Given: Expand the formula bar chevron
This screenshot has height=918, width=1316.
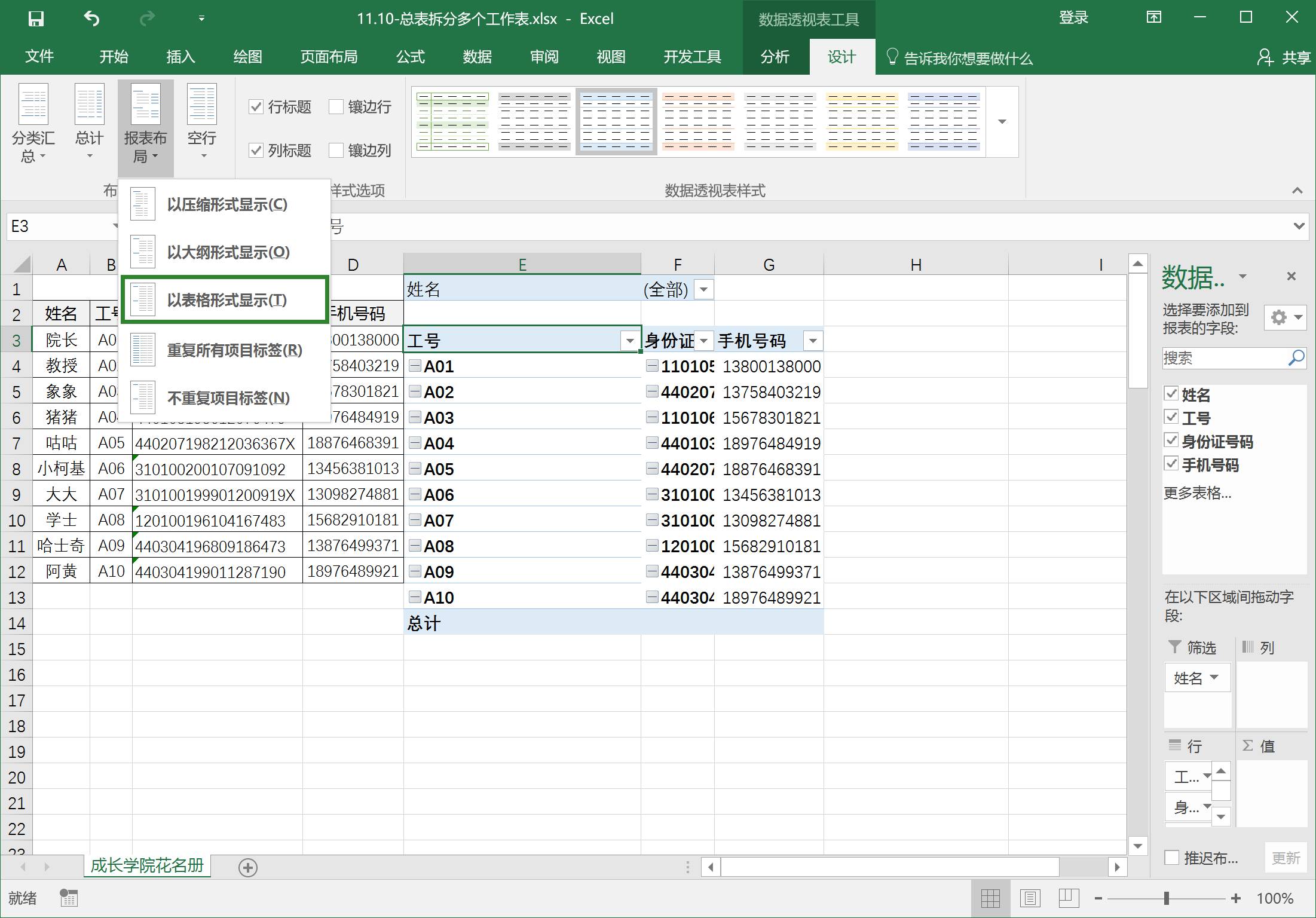Looking at the screenshot, I should 1299,226.
